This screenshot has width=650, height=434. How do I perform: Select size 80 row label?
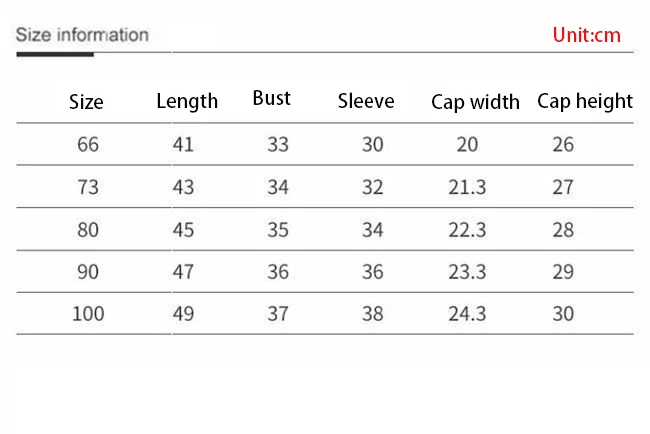tap(88, 229)
